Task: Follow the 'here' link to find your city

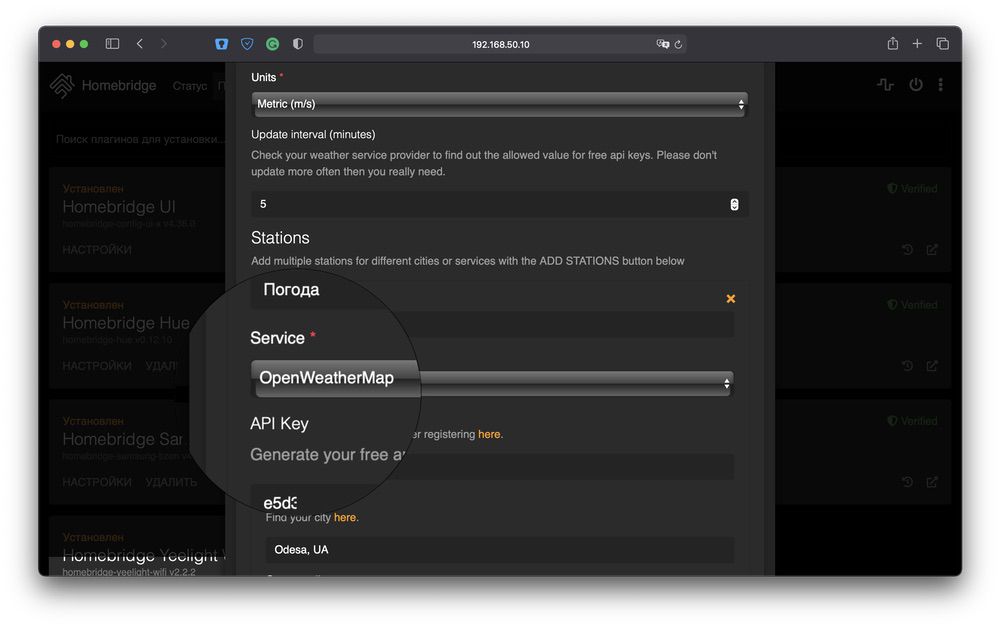Action: 345,517
